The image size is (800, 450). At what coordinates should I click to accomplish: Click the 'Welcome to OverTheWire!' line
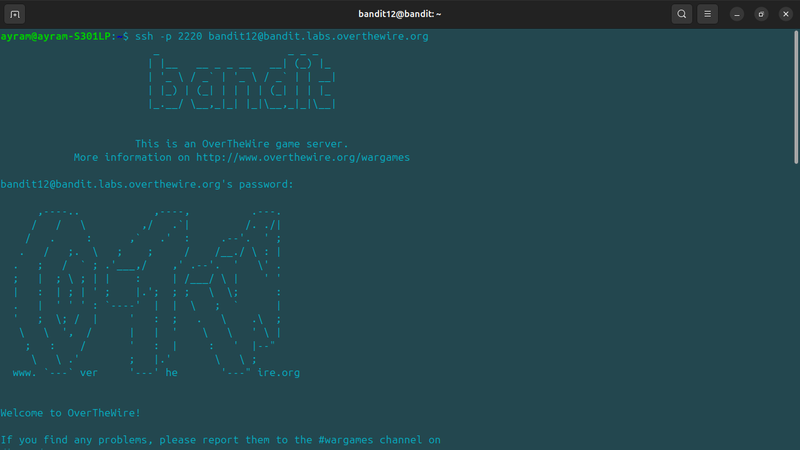click(70, 412)
